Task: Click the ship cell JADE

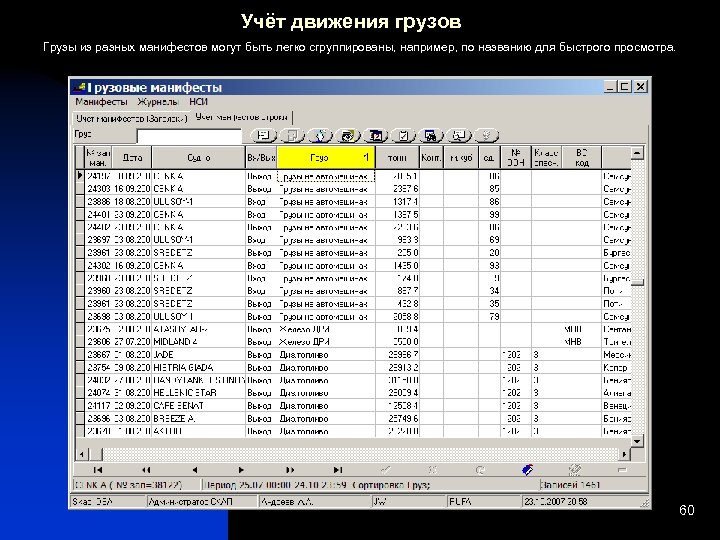Action: tap(199, 354)
